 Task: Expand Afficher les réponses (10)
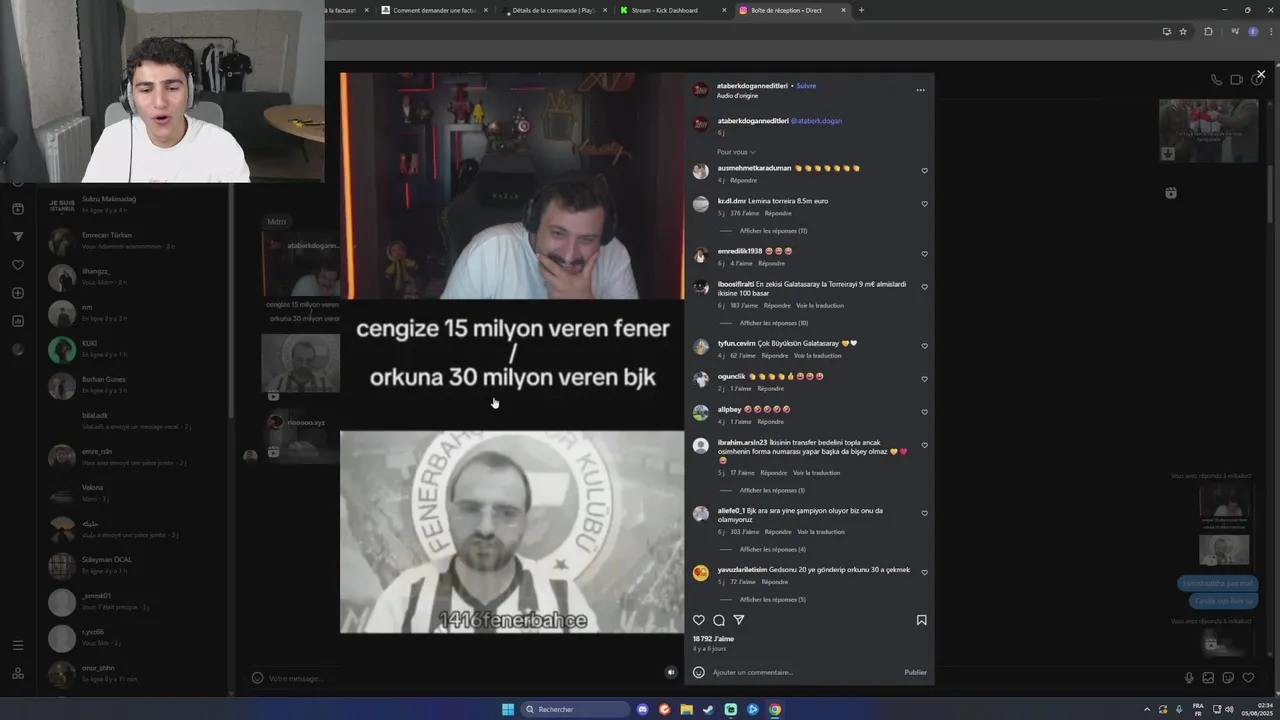(x=774, y=323)
